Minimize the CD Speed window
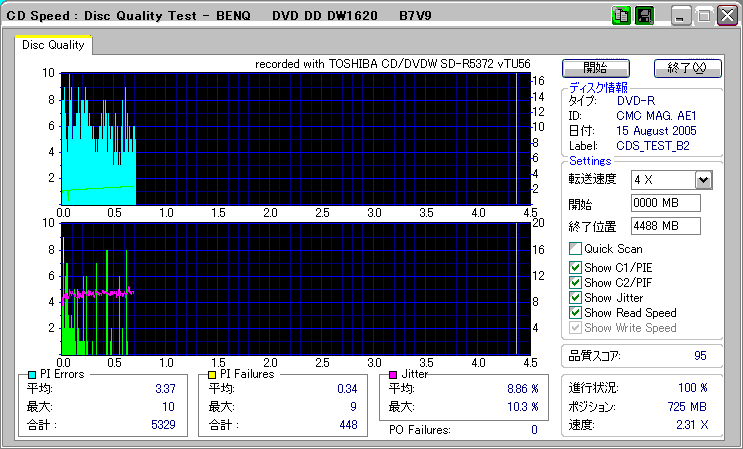 click(x=681, y=16)
